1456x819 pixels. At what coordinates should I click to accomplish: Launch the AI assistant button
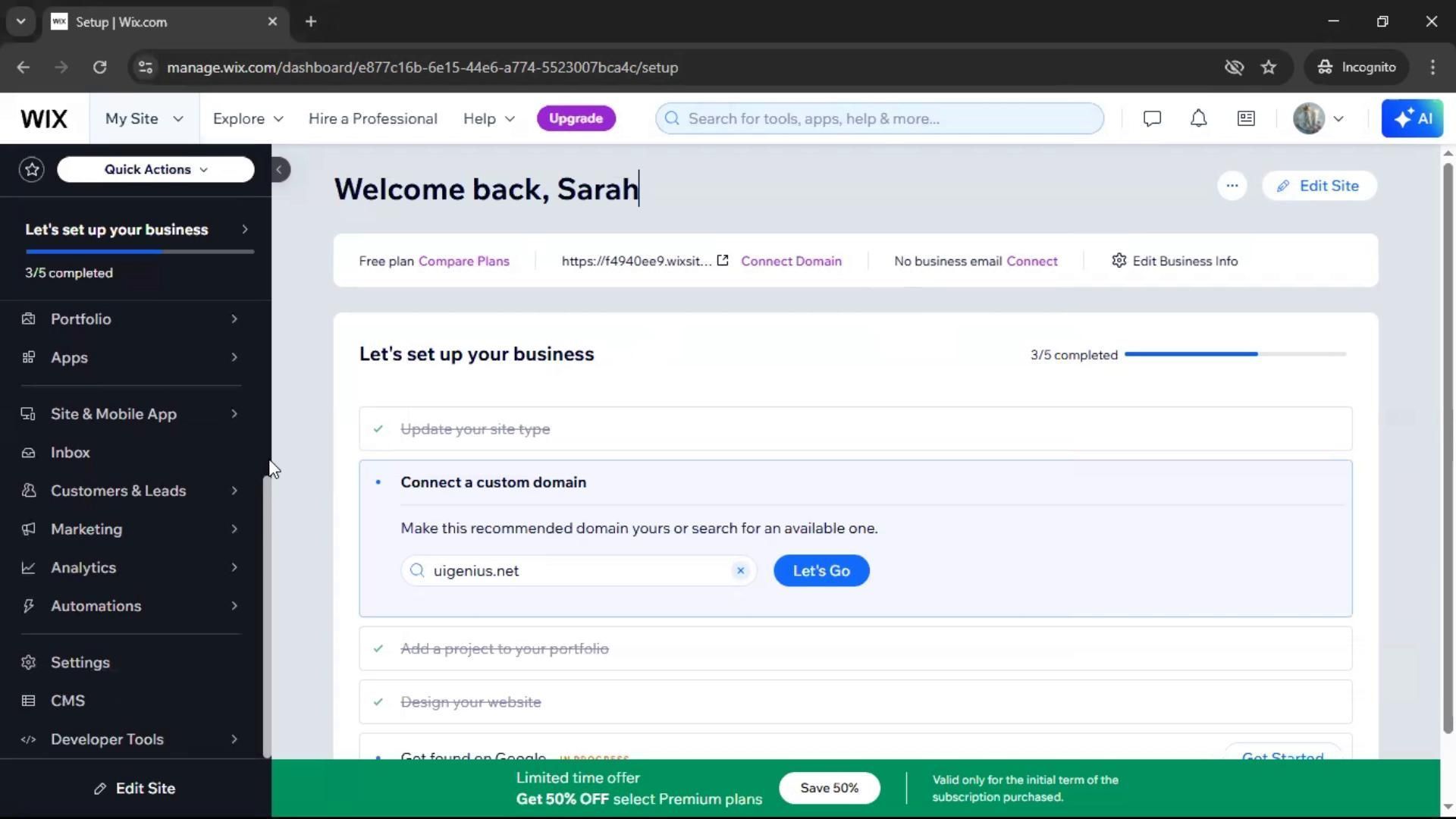pos(1411,118)
